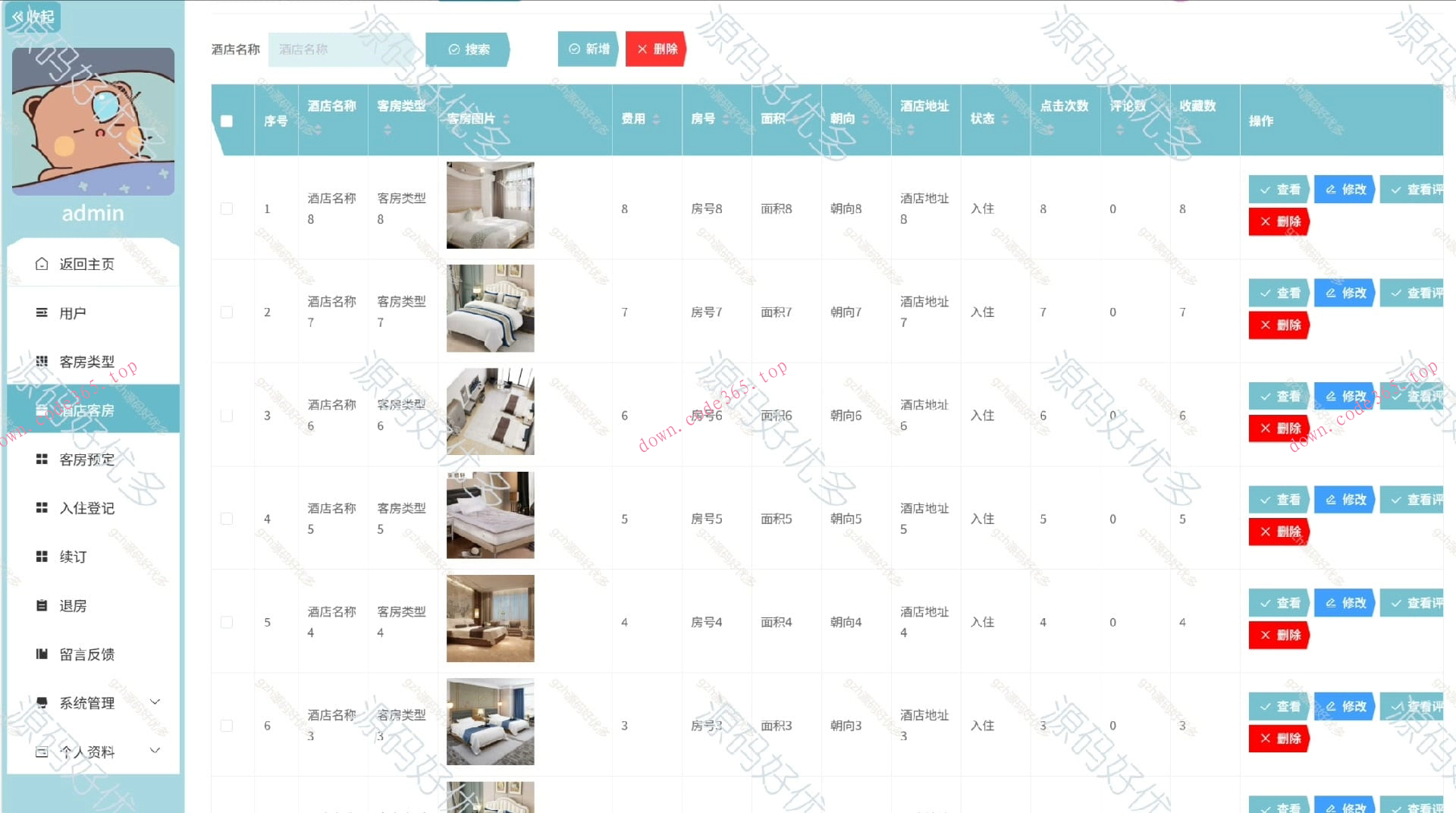Screen dimensions: 1456x813
Task: Sort by the 客房类型 column sort arrows
Action: click(x=388, y=130)
